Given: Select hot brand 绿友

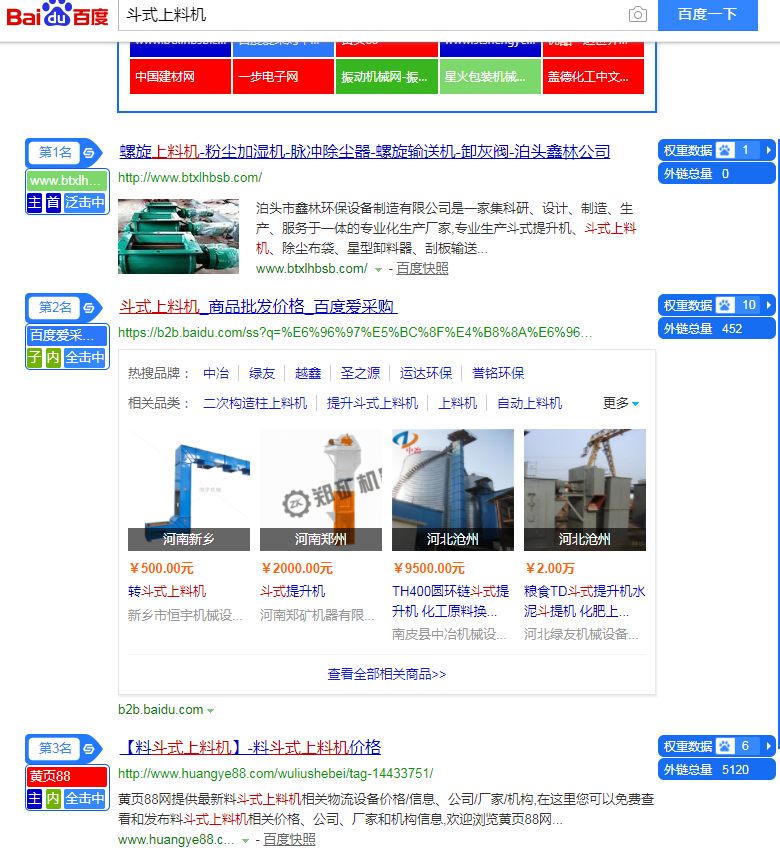Looking at the screenshot, I should click(x=261, y=373).
